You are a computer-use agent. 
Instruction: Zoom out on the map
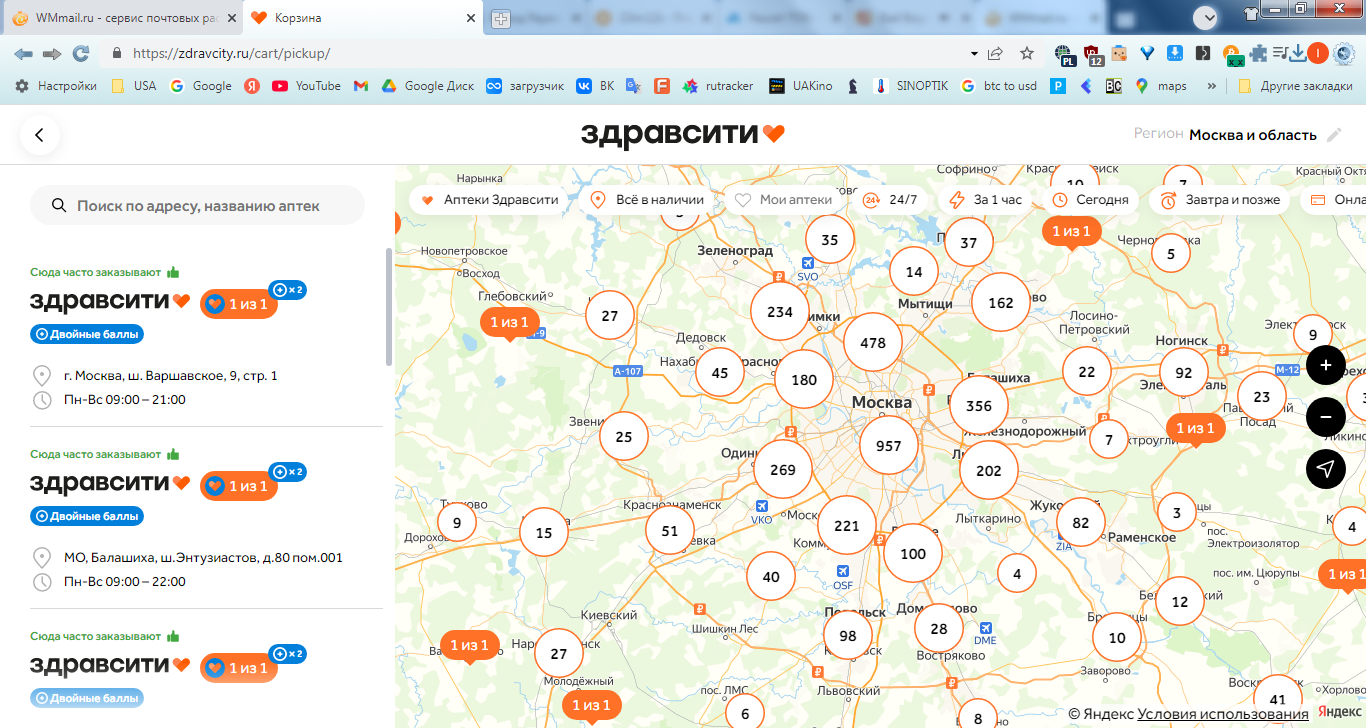pyautogui.click(x=1325, y=416)
